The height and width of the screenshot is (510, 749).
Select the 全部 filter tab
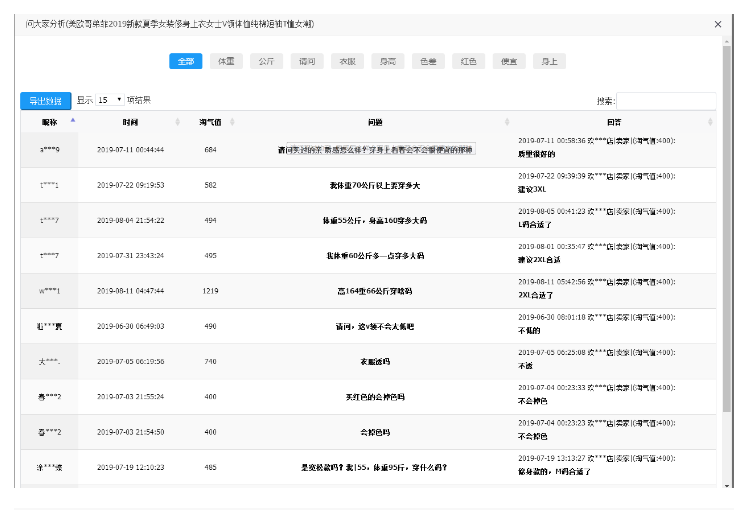point(186,61)
